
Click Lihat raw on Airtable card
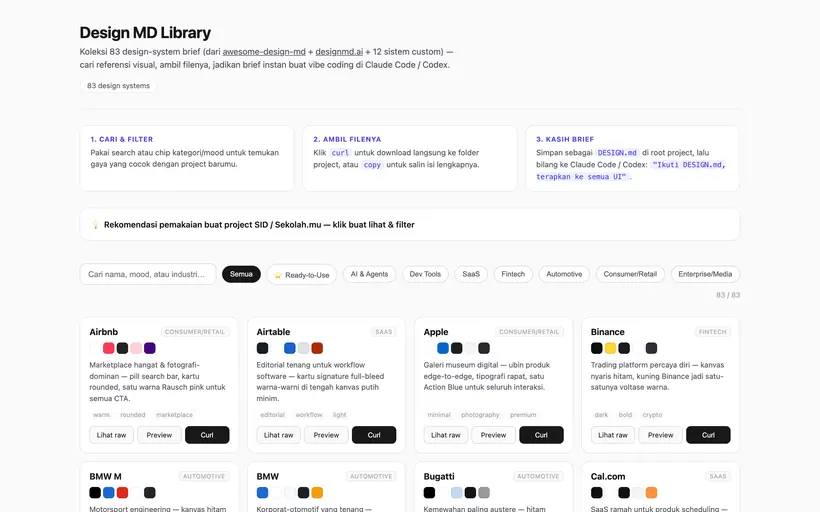tap(278, 435)
